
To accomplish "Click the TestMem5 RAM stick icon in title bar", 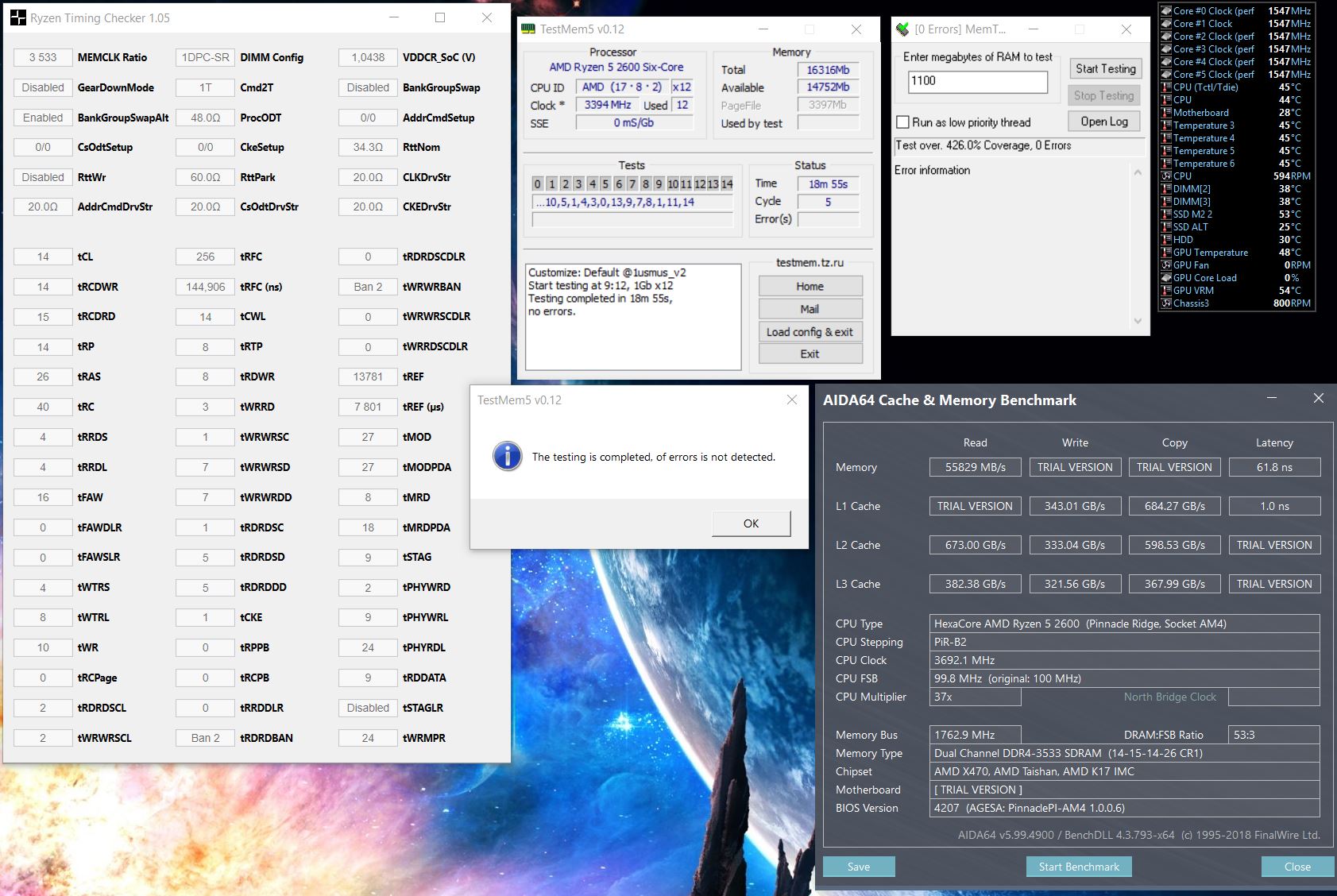I will [x=528, y=29].
